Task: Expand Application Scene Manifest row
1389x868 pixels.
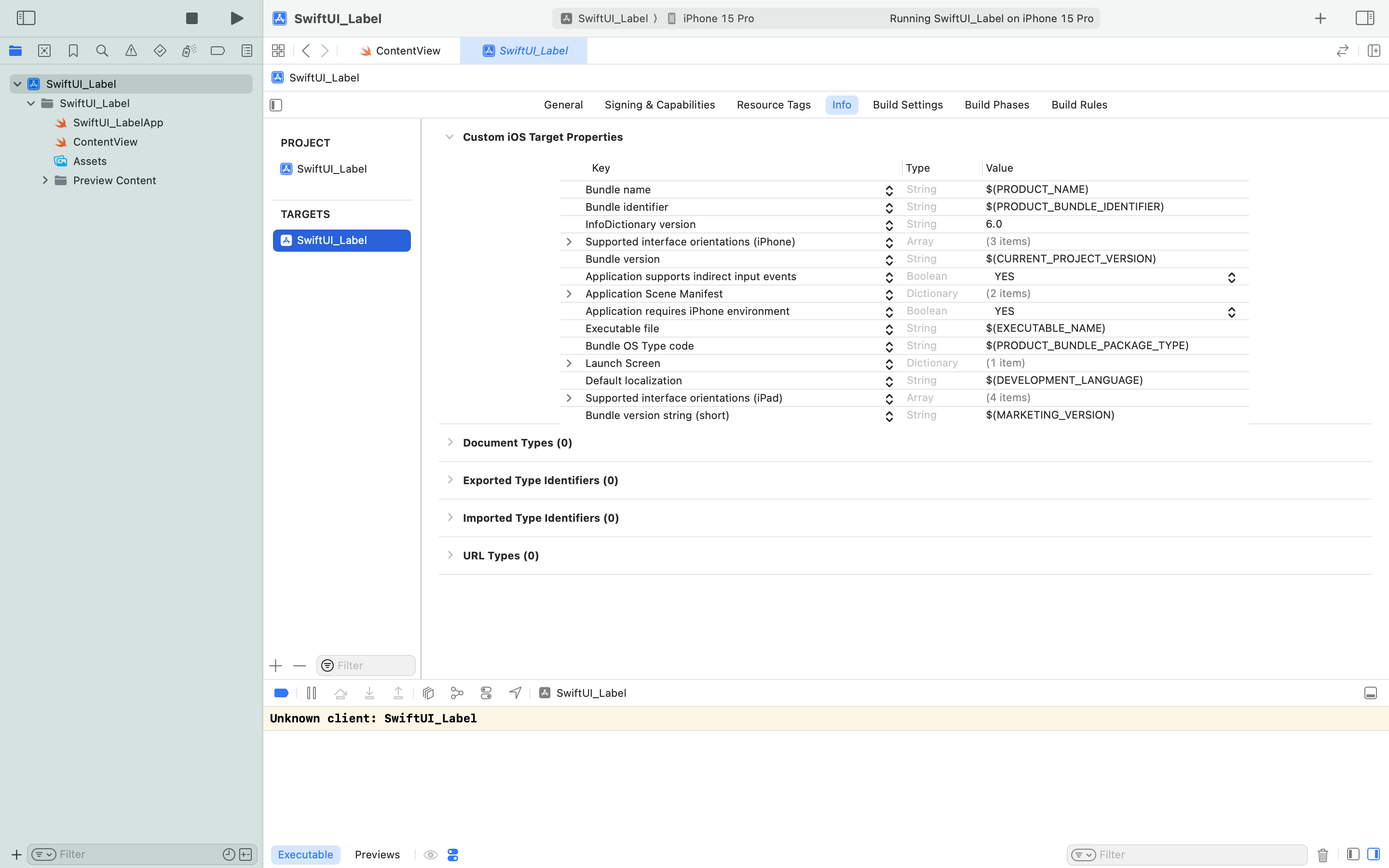Action: [569, 294]
